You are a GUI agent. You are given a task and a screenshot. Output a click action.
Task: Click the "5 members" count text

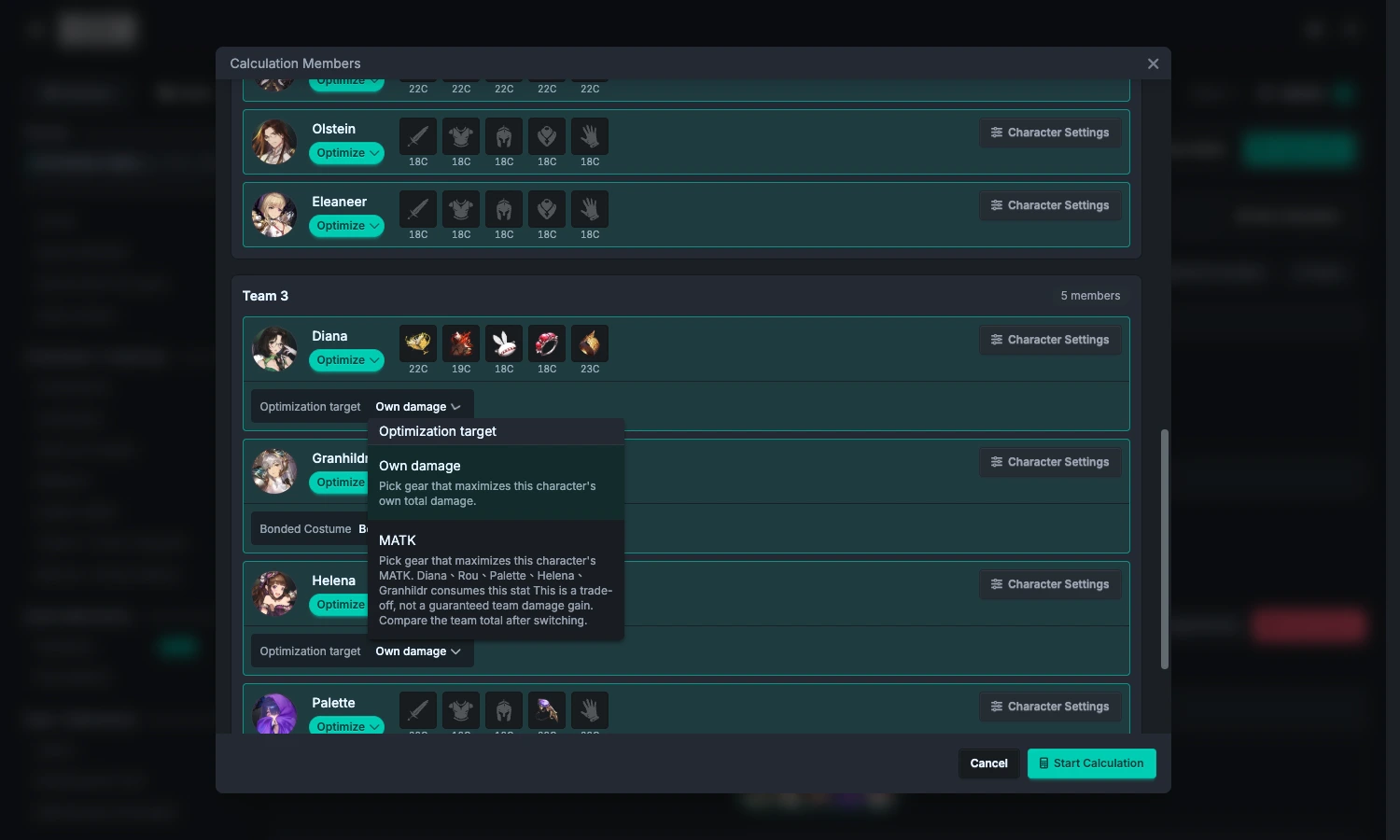pos(1090,296)
